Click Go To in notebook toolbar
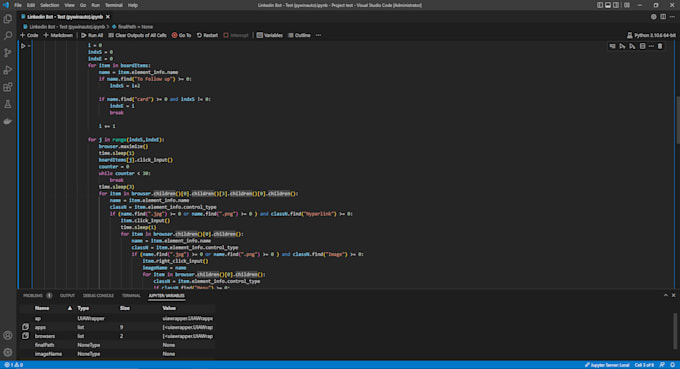This screenshot has width=680, height=369. click(181, 35)
